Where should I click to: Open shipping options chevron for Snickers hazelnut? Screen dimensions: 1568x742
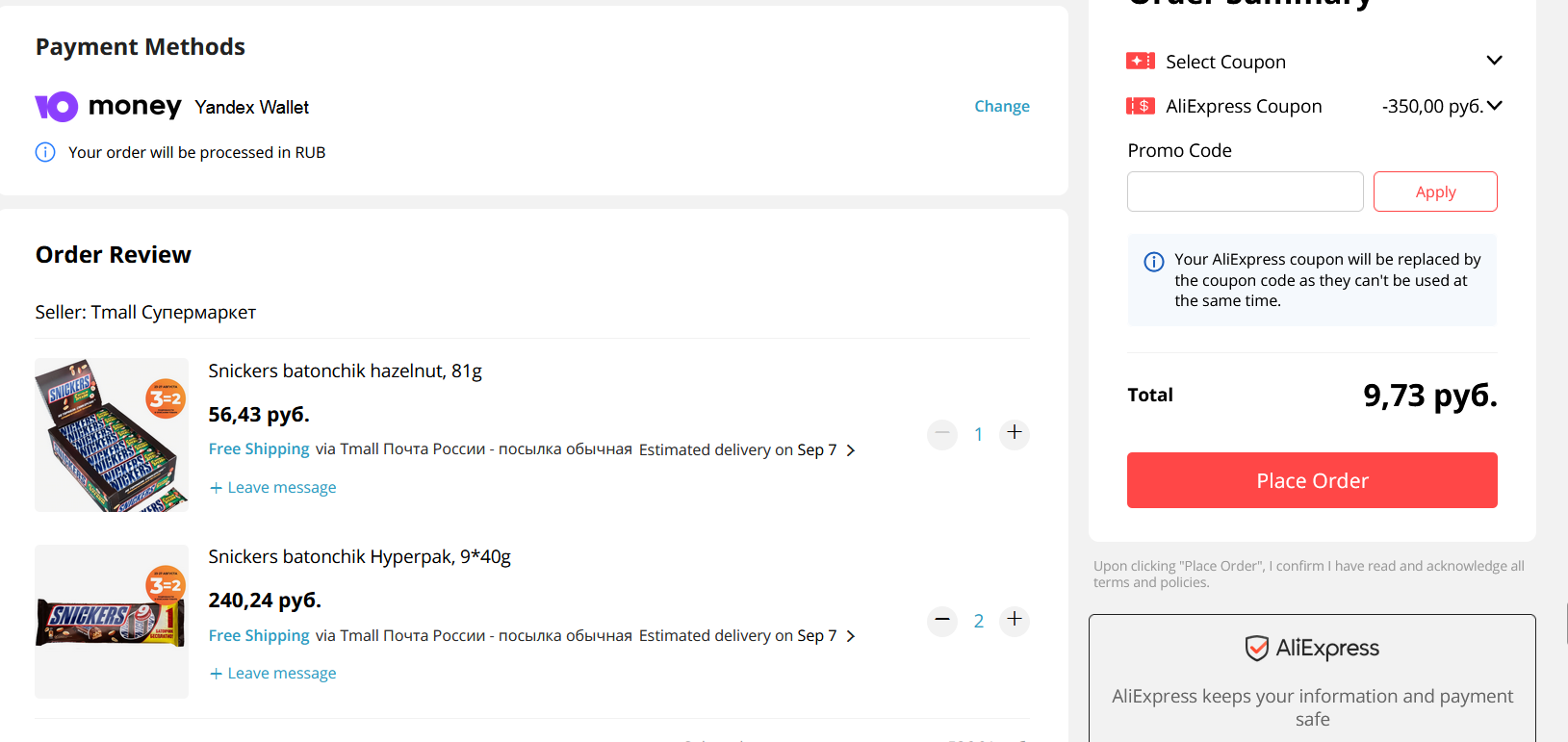[x=850, y=450]
